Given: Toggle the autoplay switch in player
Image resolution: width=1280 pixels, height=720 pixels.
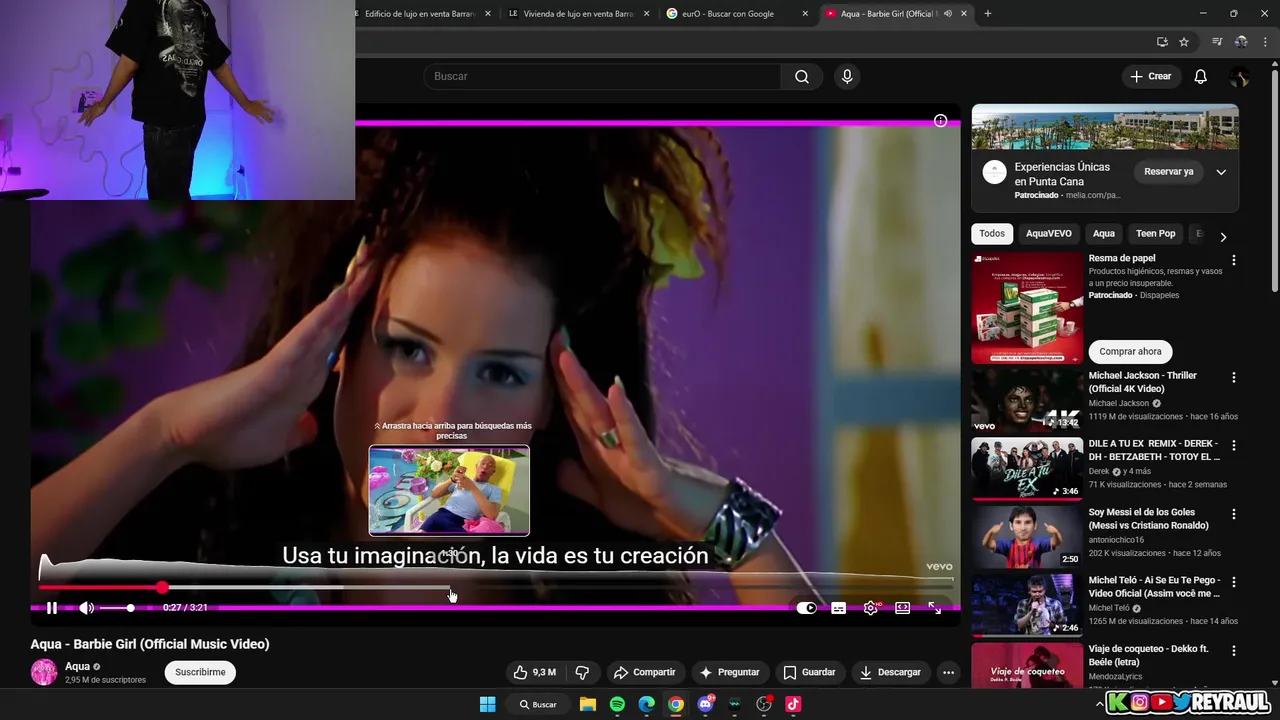Looking at the screenshot, I should click(807, 608).
